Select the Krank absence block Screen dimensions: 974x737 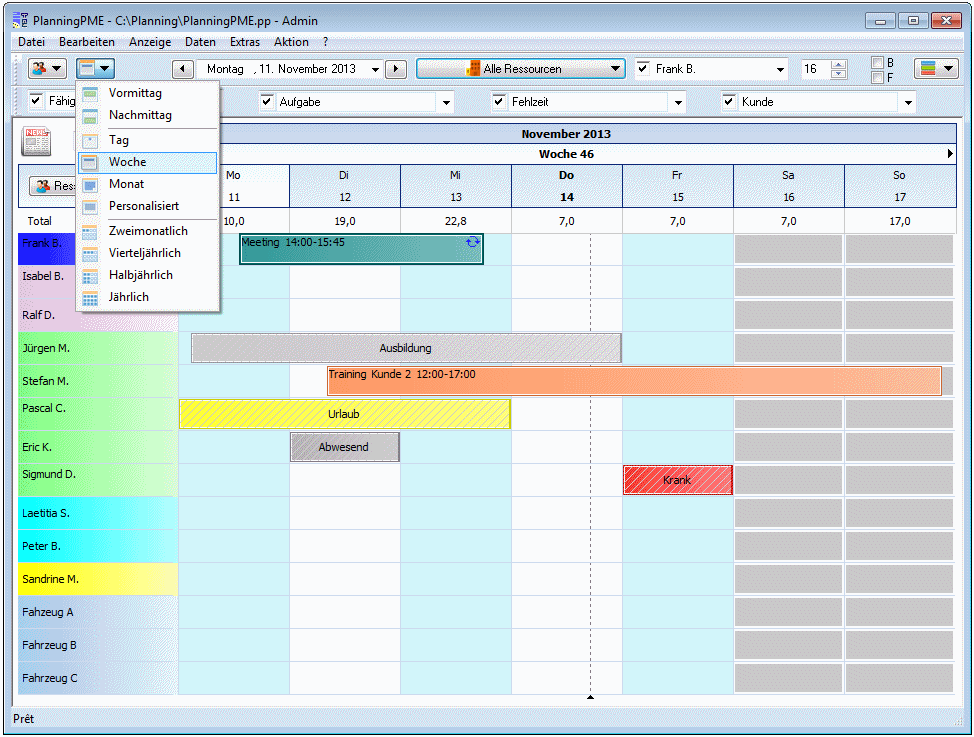(678, 480)
